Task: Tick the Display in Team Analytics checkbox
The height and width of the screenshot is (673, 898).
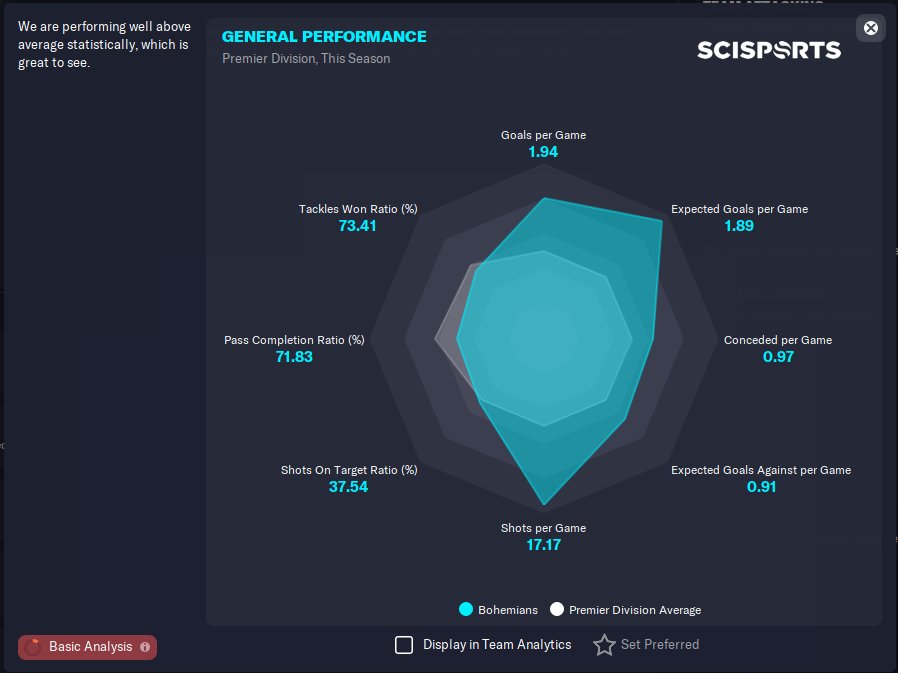Action: (404, 645)
